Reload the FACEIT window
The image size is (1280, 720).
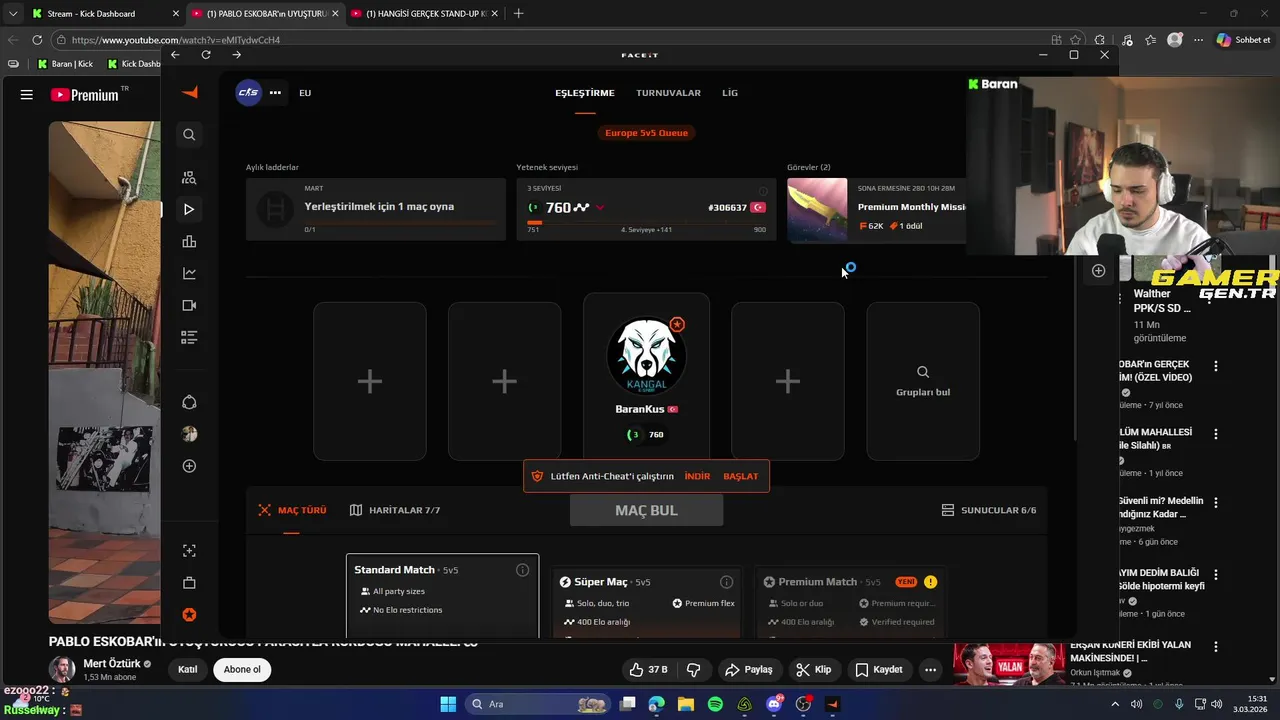(x=206, y=55)
